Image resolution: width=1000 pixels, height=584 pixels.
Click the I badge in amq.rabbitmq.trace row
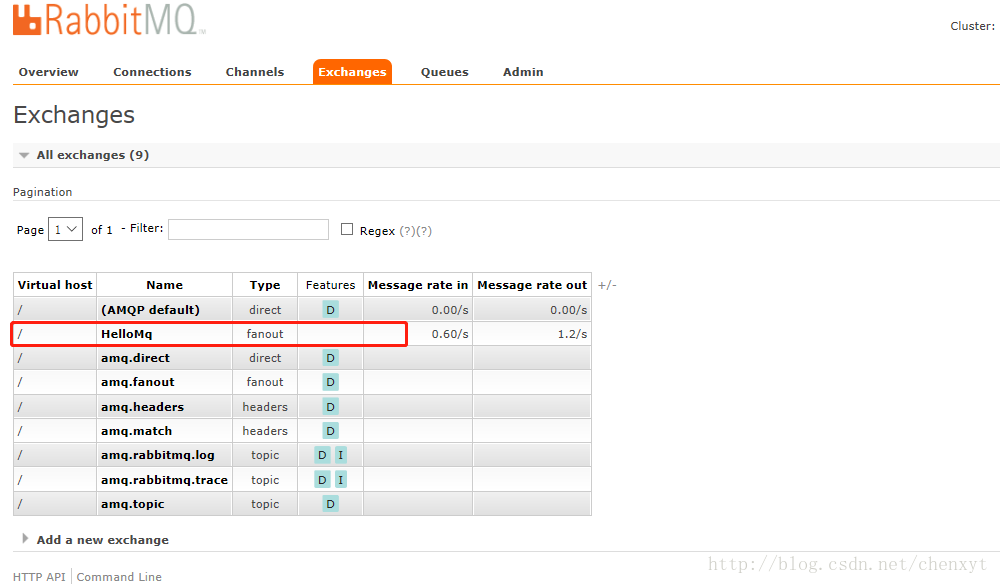[x=341, y=480]
